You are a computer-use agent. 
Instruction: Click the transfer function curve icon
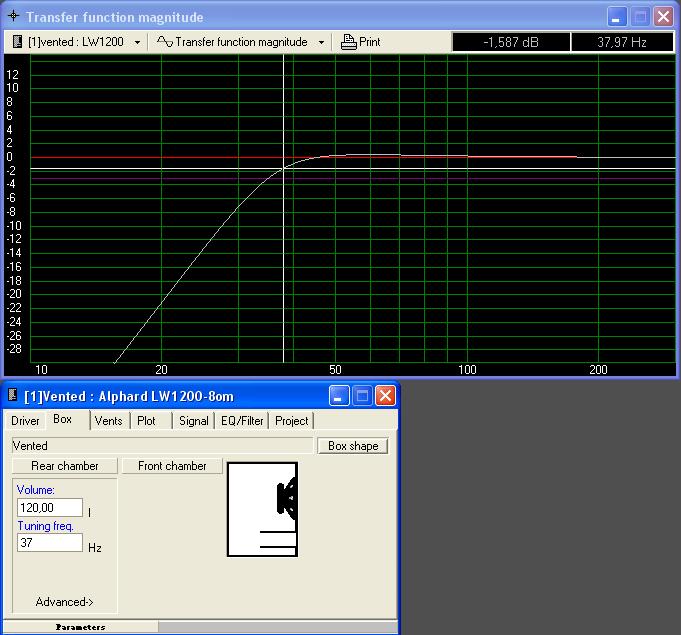[165, 42]
